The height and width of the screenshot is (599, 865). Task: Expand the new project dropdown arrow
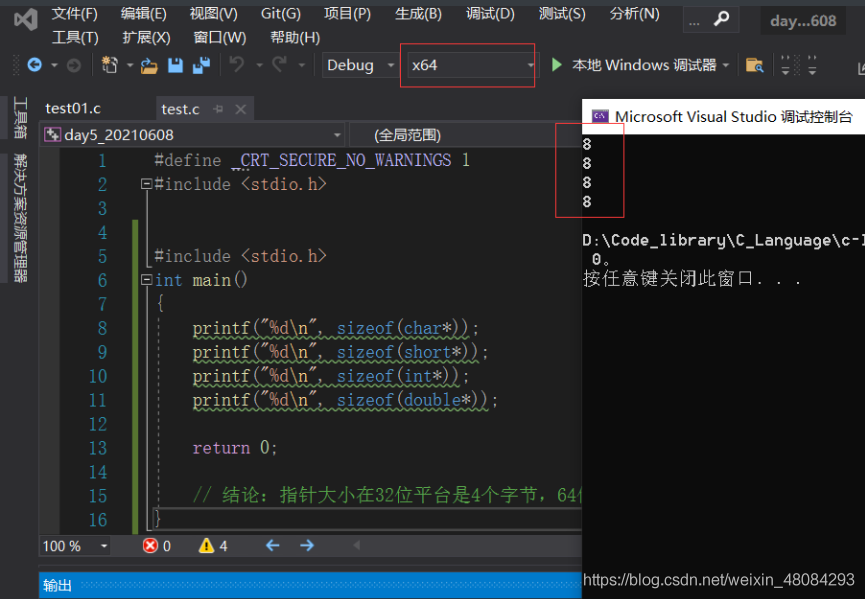(x=130, y=65)
